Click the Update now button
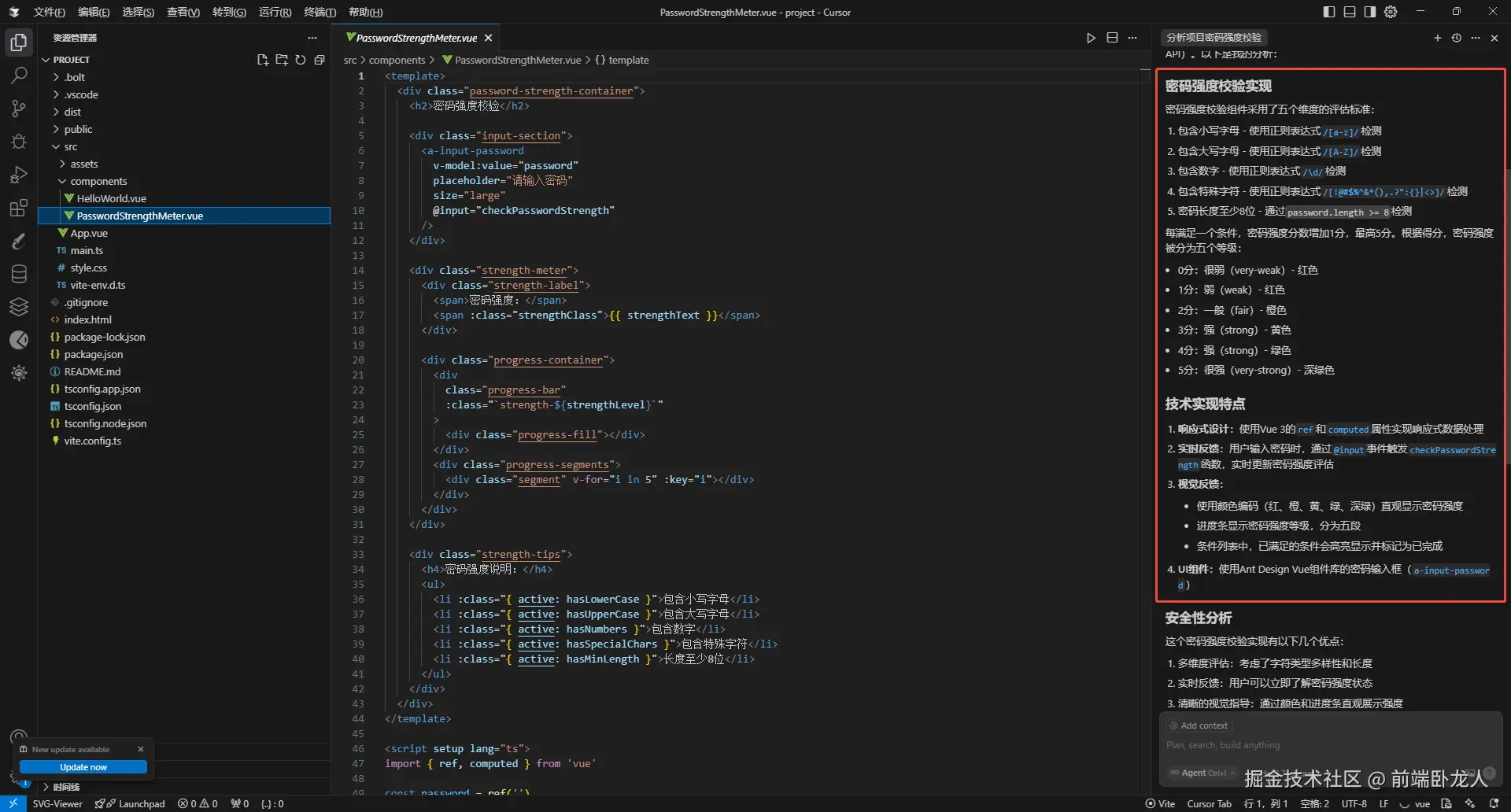 pos(83,767)
